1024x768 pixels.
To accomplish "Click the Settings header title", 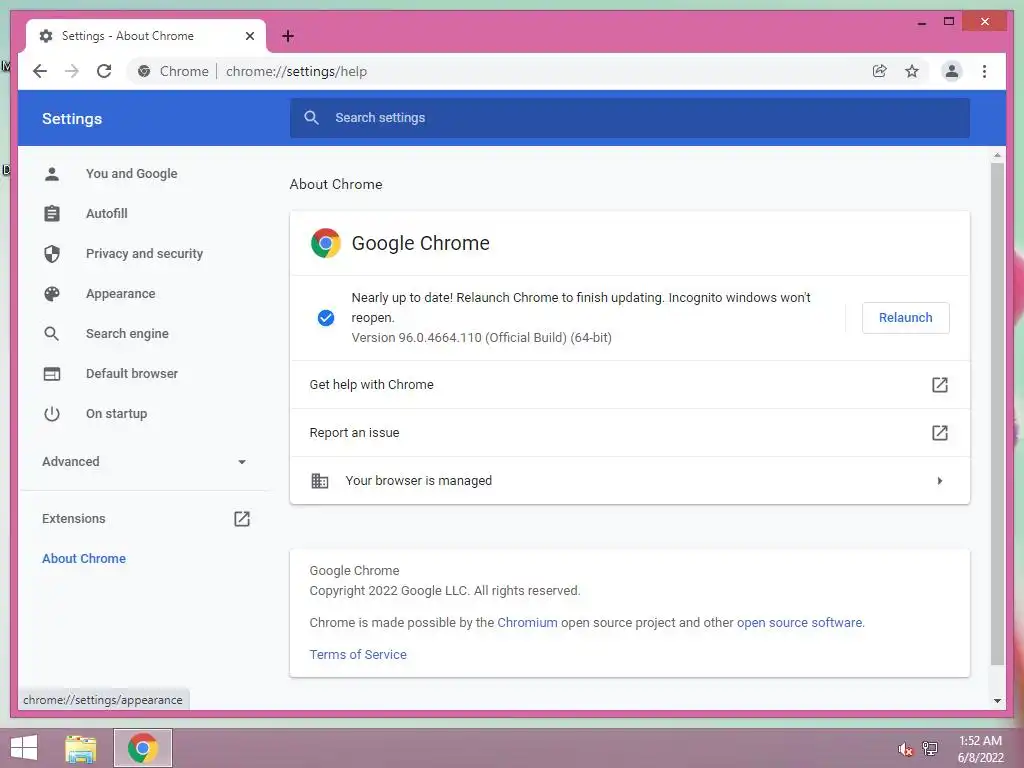I will point(72,119).
